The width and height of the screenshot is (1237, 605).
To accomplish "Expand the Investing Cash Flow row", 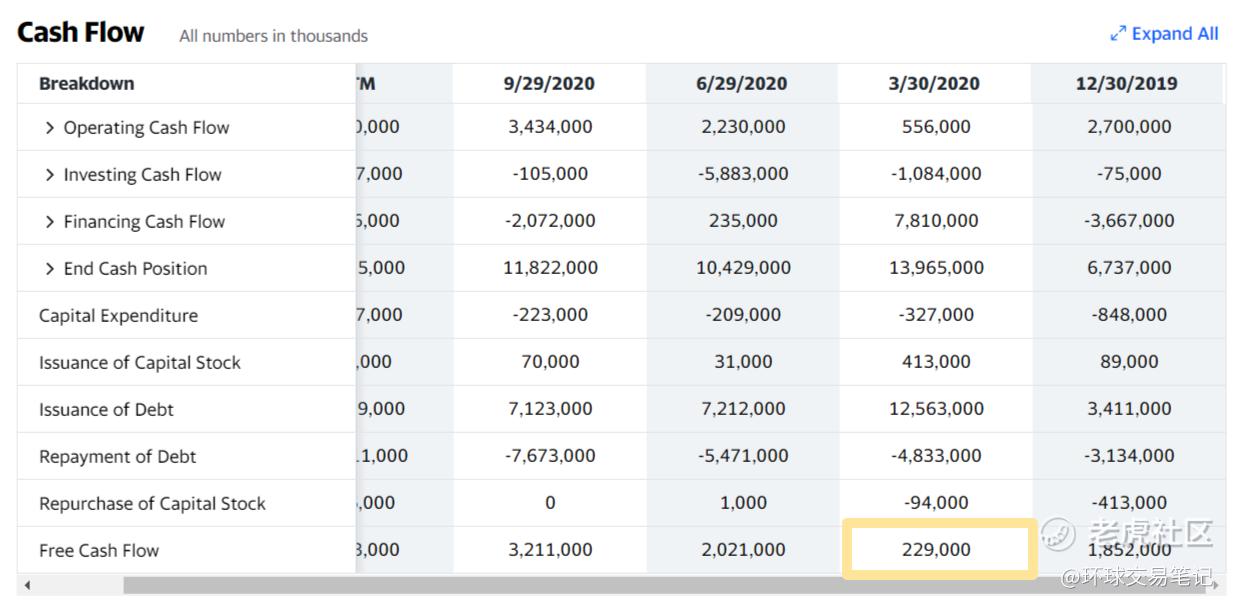I will pyautogui.click(x=50, y=175).
